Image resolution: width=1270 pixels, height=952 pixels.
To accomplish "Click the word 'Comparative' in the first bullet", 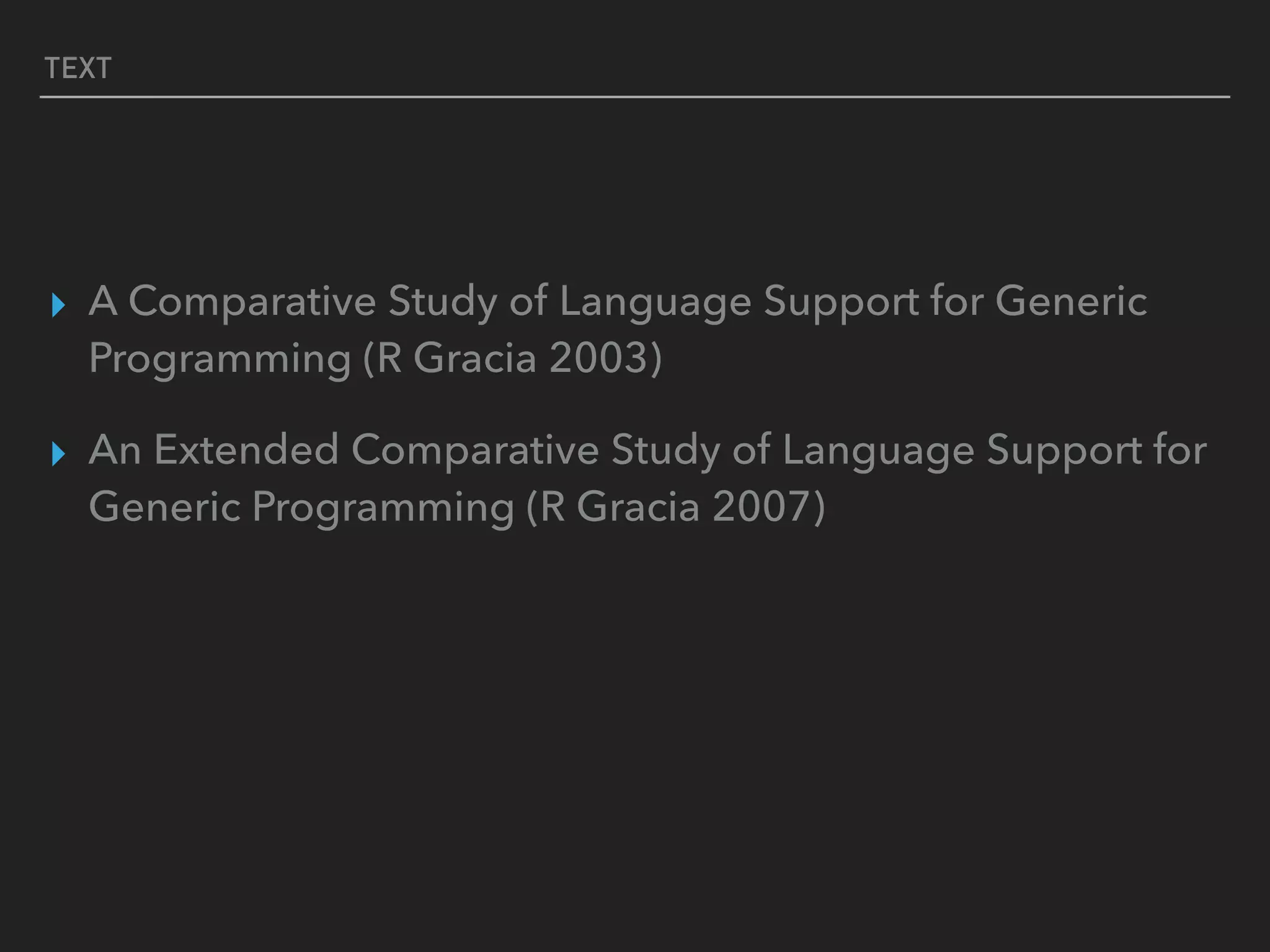I will pos(252,302).
